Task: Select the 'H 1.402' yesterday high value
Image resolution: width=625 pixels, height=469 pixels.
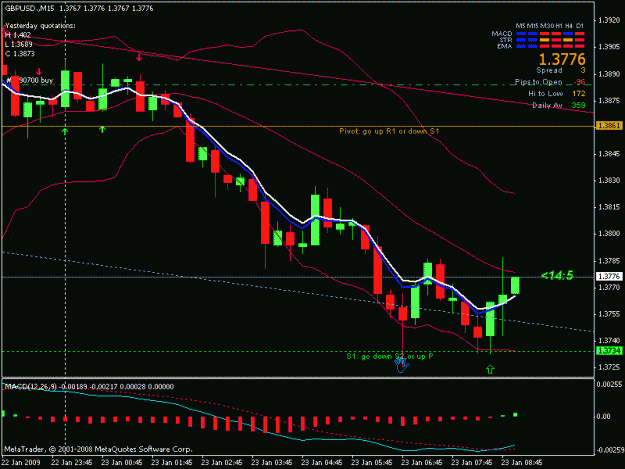Action: click(18, 35)
